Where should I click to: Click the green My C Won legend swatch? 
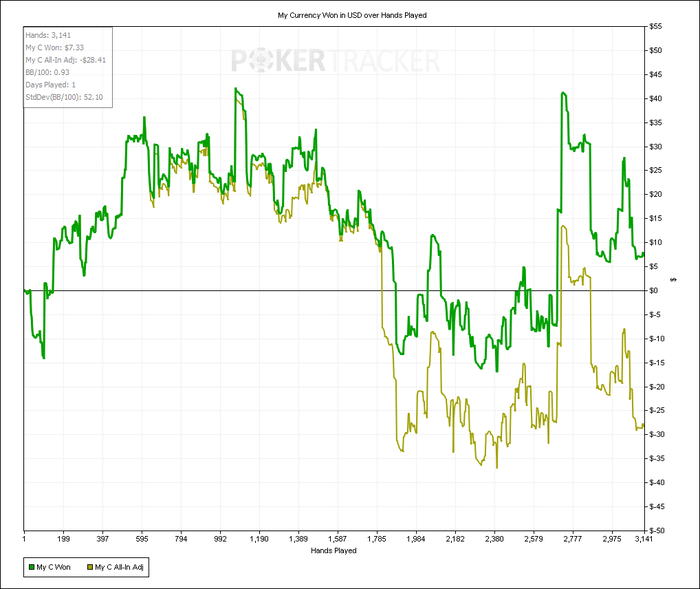click(x=31, y=567)
